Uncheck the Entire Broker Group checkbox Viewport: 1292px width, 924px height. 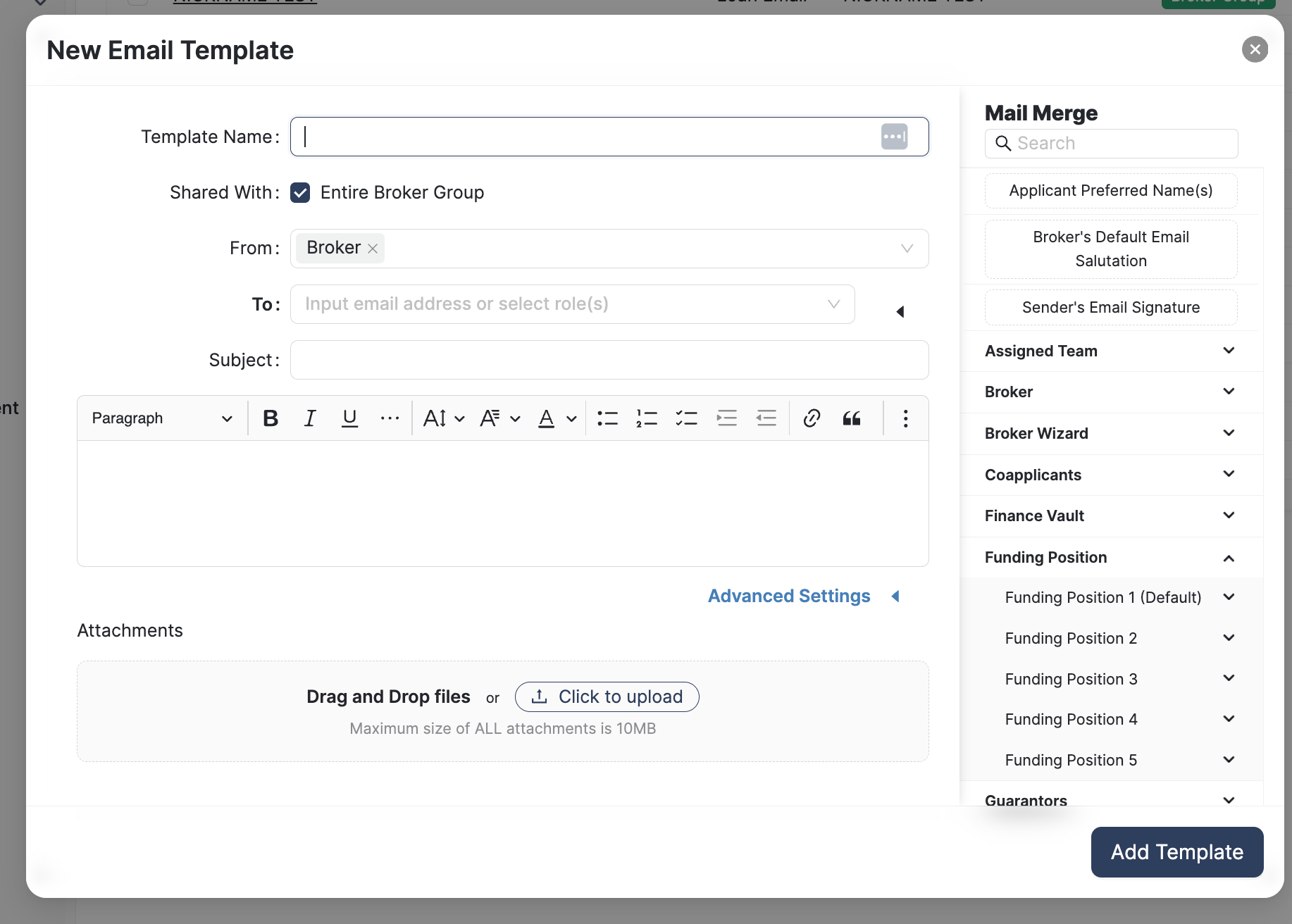[300, 193]
